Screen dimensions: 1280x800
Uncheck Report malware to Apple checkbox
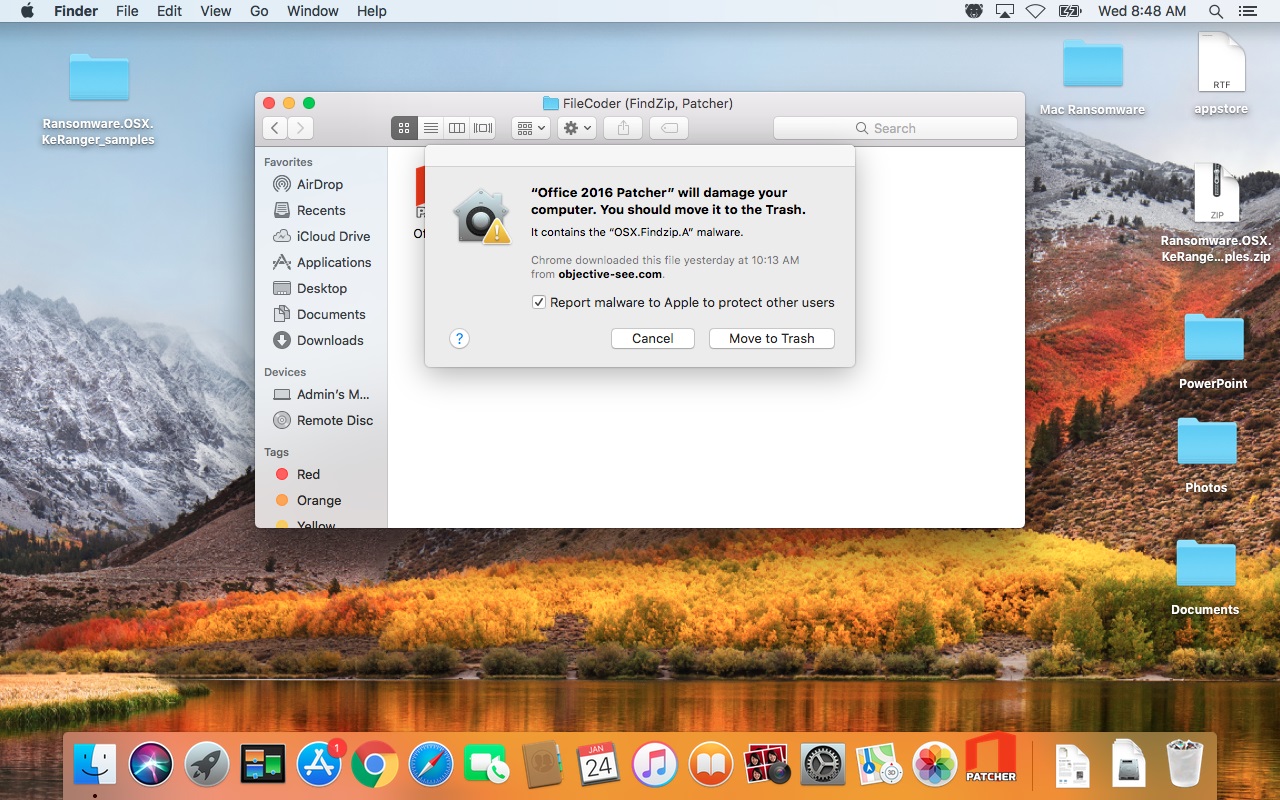tap(539, 302)
